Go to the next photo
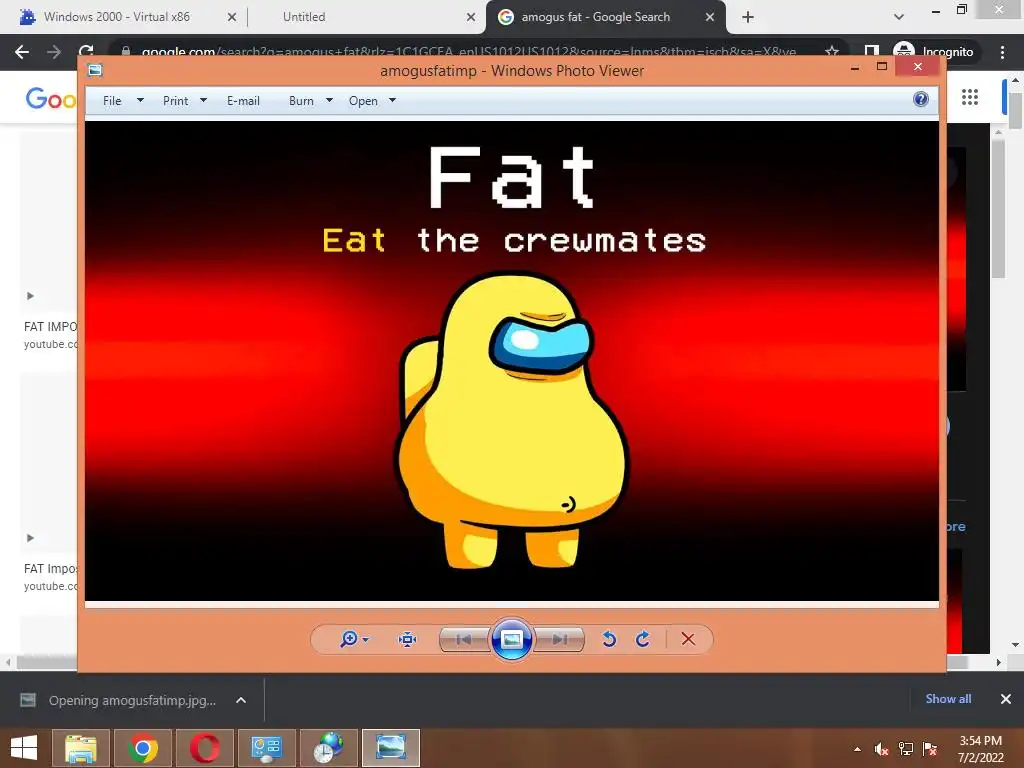 pyautogui.click(x=560, y=639)
